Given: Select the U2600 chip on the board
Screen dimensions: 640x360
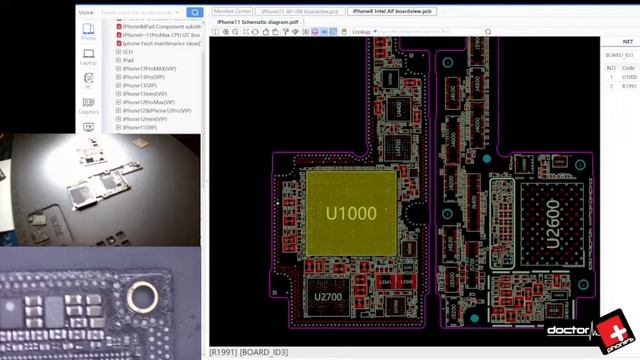Looking at the screenshot, I should (552, 224).
